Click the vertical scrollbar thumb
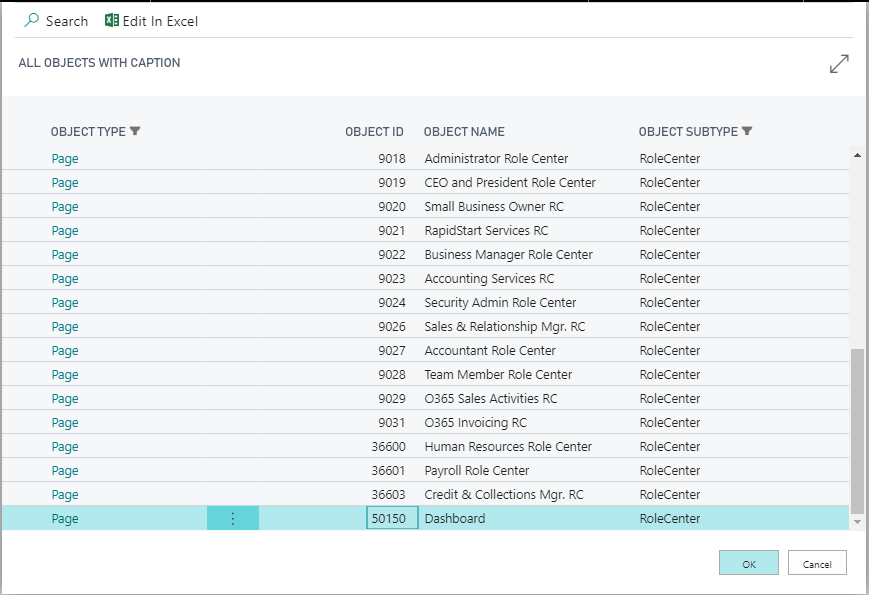Viewport: 869px width, 595px height. coord(857,431)
